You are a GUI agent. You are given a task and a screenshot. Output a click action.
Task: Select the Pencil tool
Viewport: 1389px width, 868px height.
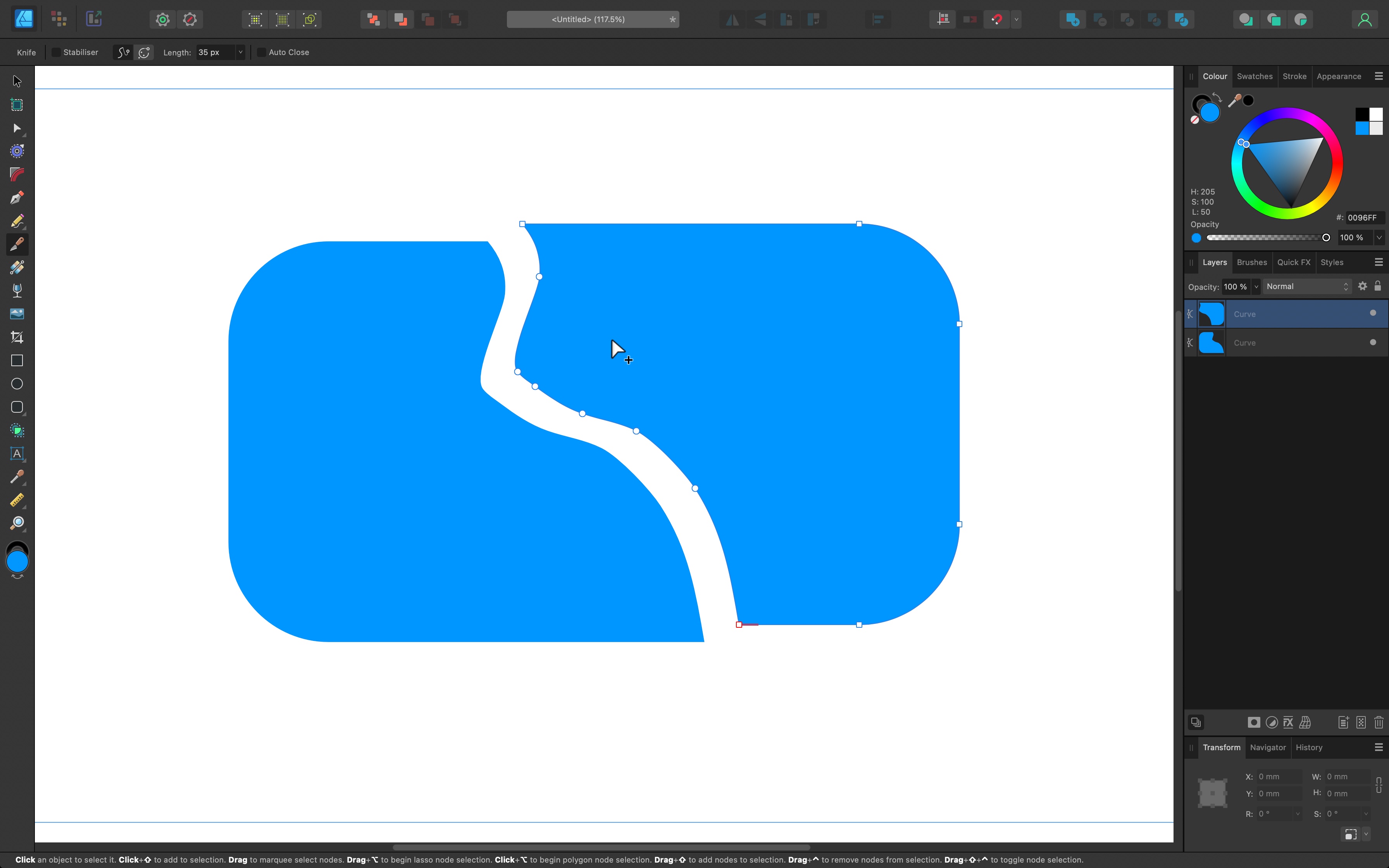tap(17, 221)
